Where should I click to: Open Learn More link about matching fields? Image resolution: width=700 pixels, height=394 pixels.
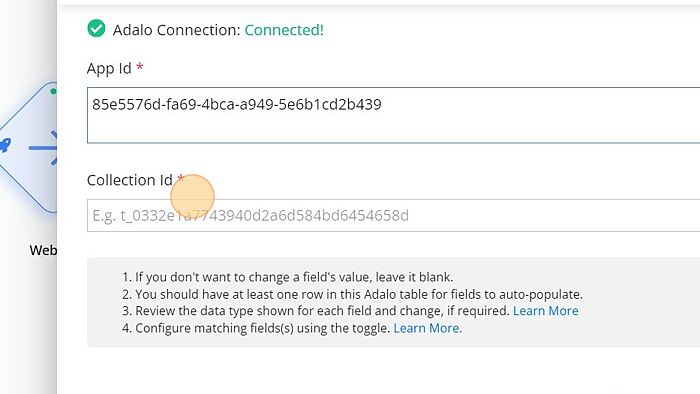pyautogui.click(x=427, y=328)
